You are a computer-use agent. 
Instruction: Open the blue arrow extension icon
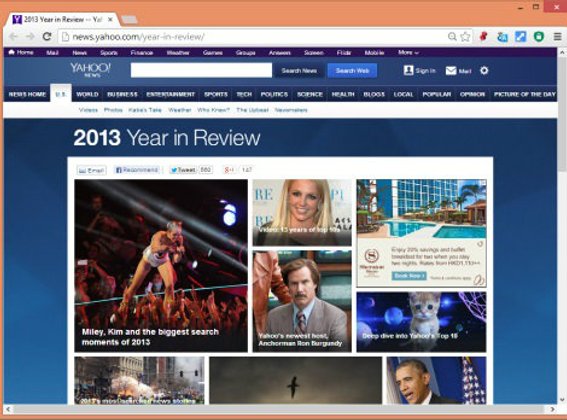click(521, 37)
